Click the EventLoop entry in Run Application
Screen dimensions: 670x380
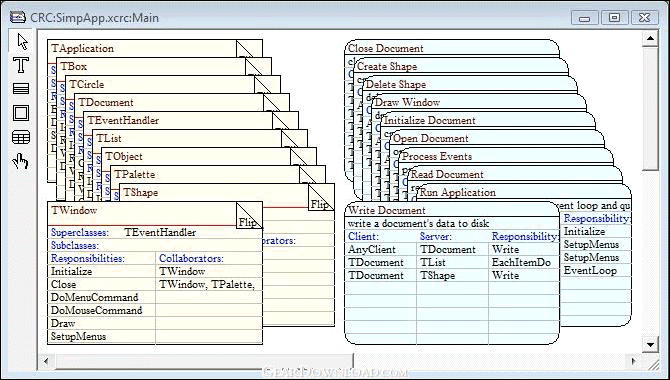(590, 270)
